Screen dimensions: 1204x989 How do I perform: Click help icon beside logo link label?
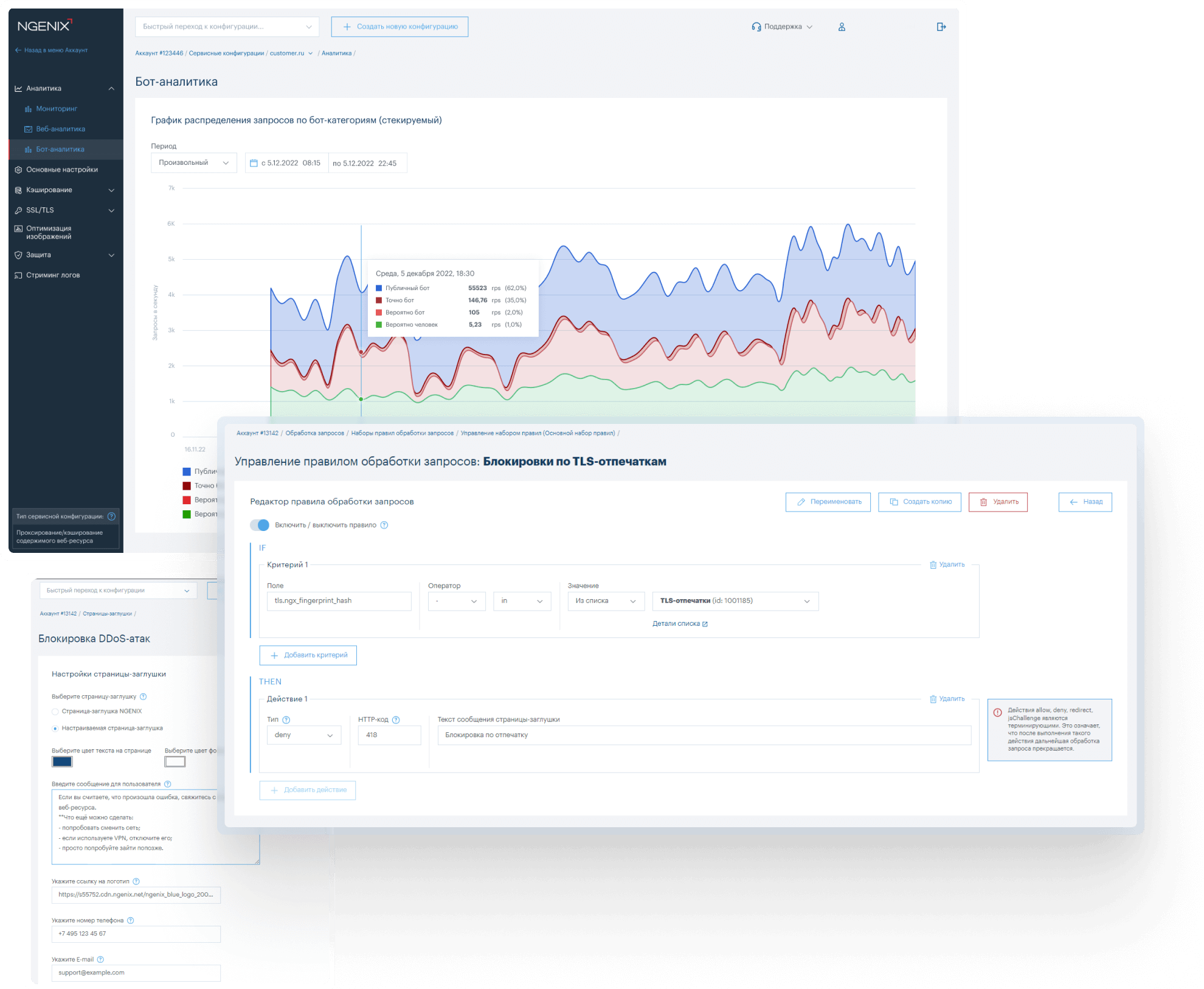click(136, 881)
